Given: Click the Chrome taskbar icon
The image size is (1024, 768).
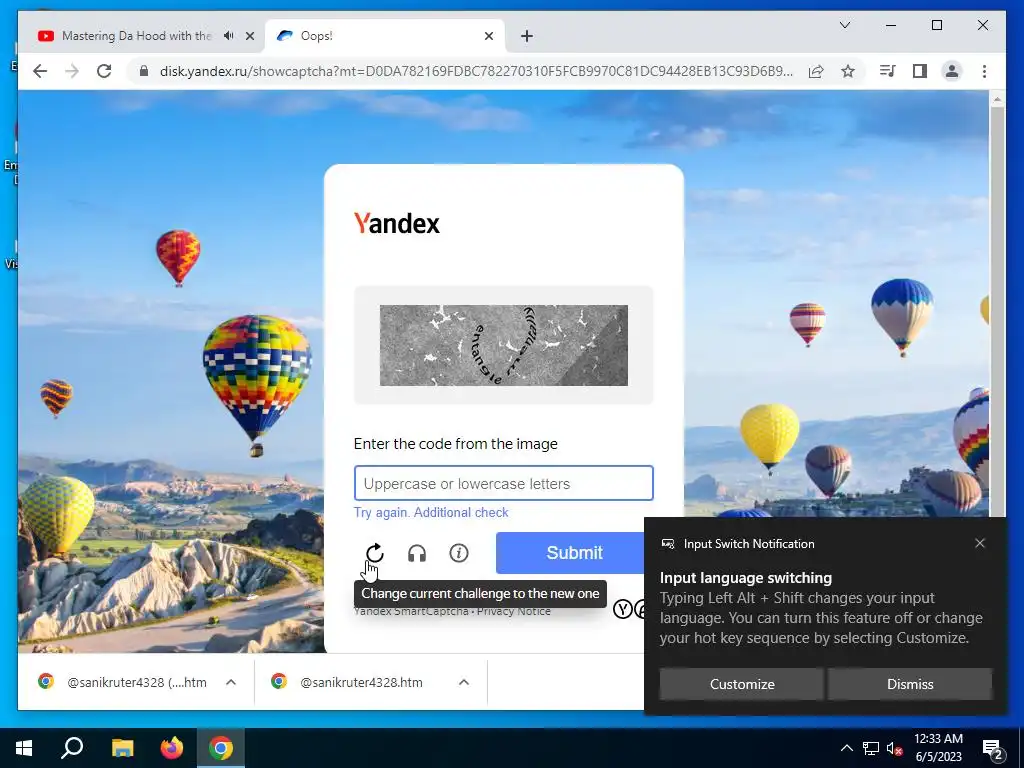Looking at the screenshot, I should click(221, 748).
